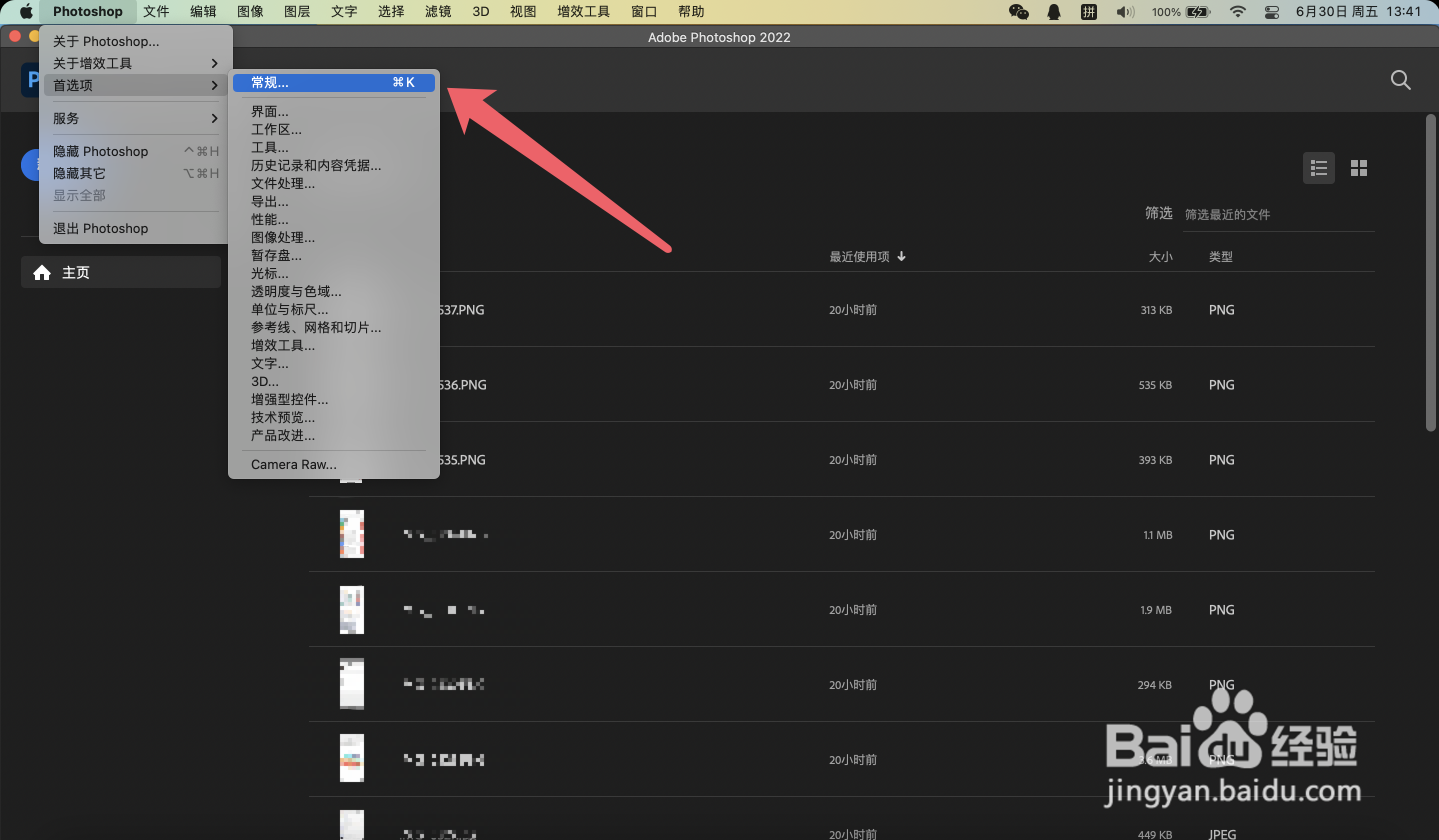1439x840 pixels.
Task: Open WeChat icon in menu bar
Action: click(x=1018, y=12)
